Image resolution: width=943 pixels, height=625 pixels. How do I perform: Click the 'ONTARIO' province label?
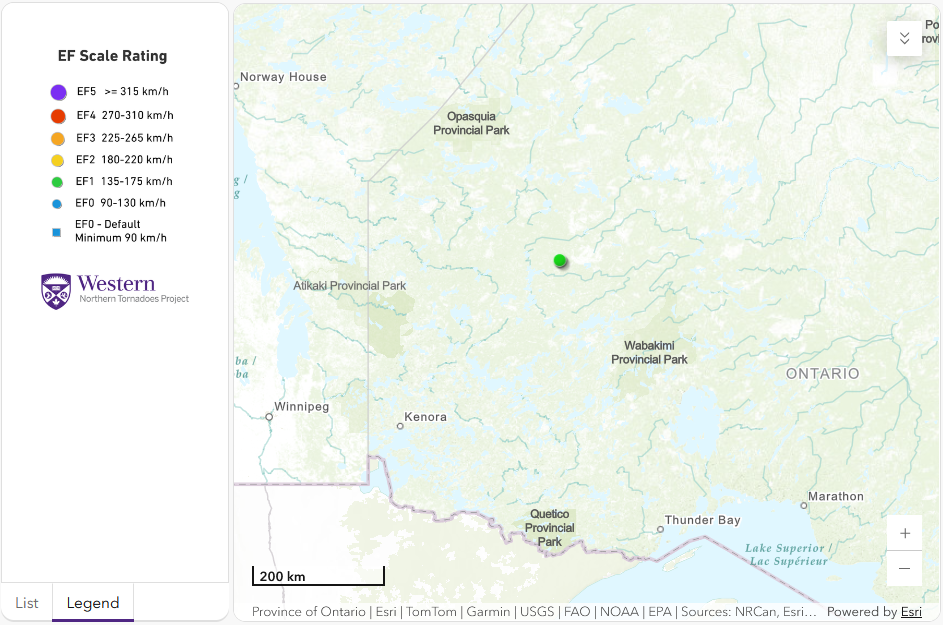click(x=823, y=374)
